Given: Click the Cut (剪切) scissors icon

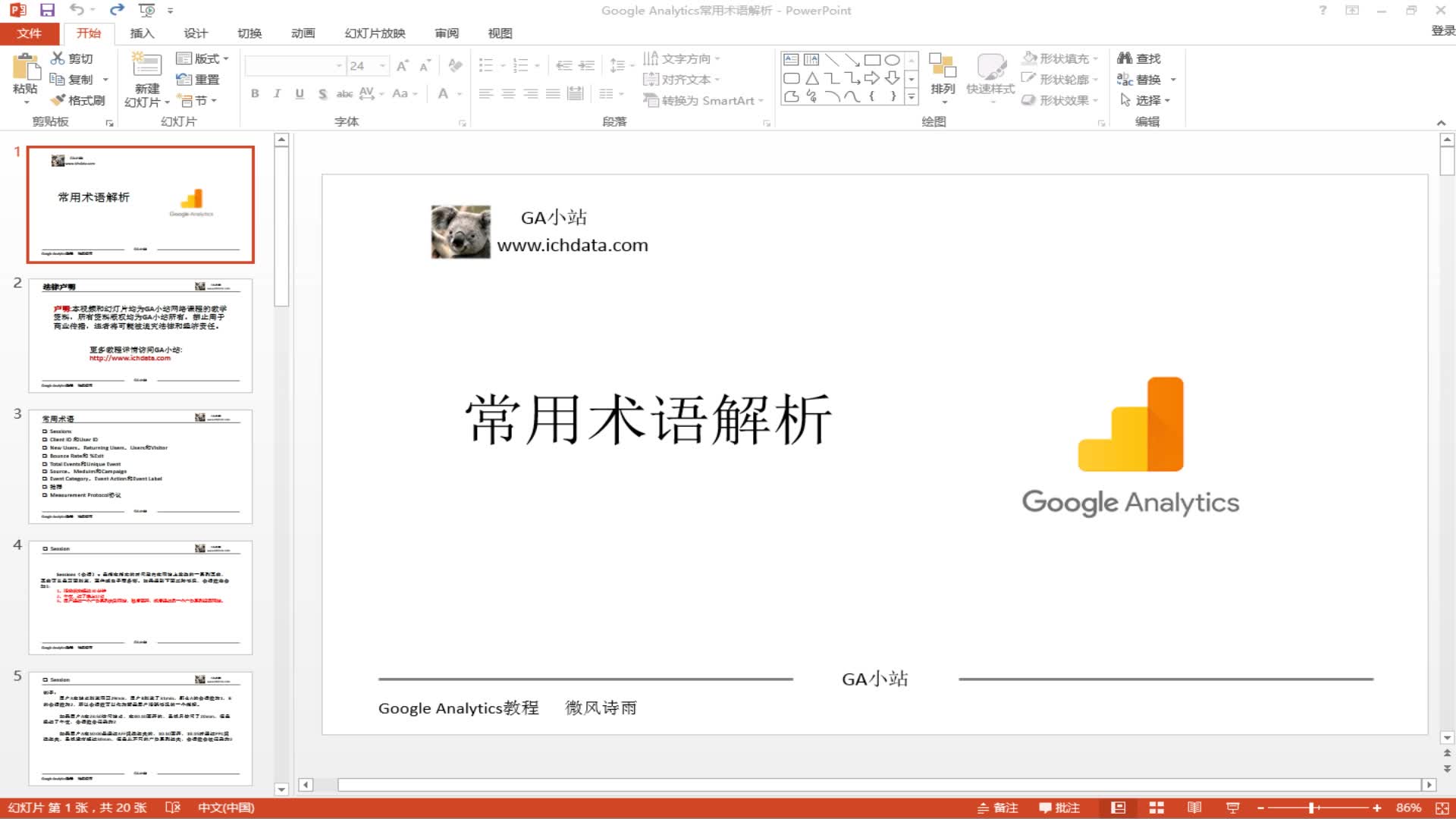Looking at the screenshot, I should [x=58, y=58].
